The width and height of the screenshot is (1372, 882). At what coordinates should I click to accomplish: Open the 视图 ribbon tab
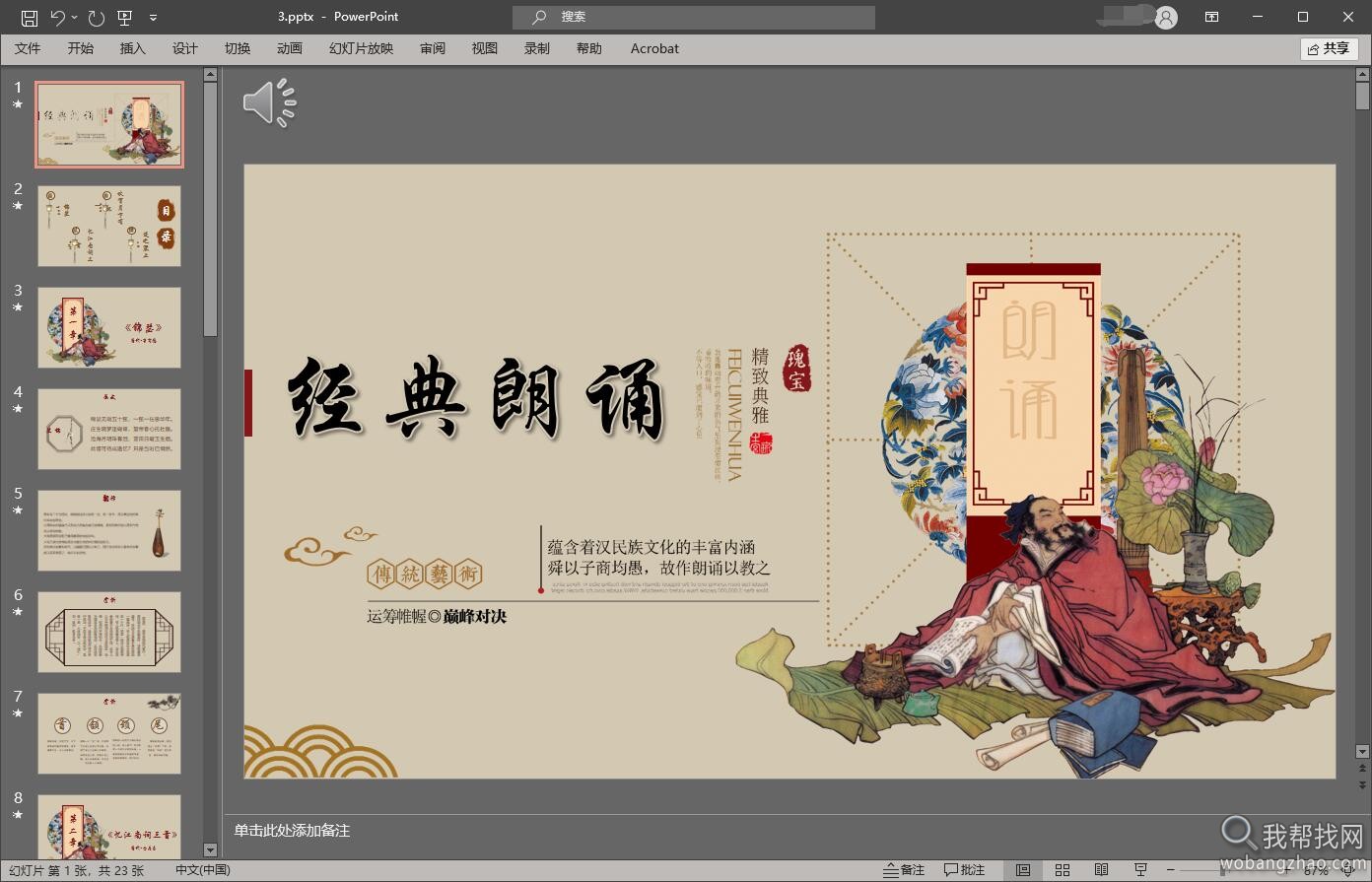click(x=485, y=48)
